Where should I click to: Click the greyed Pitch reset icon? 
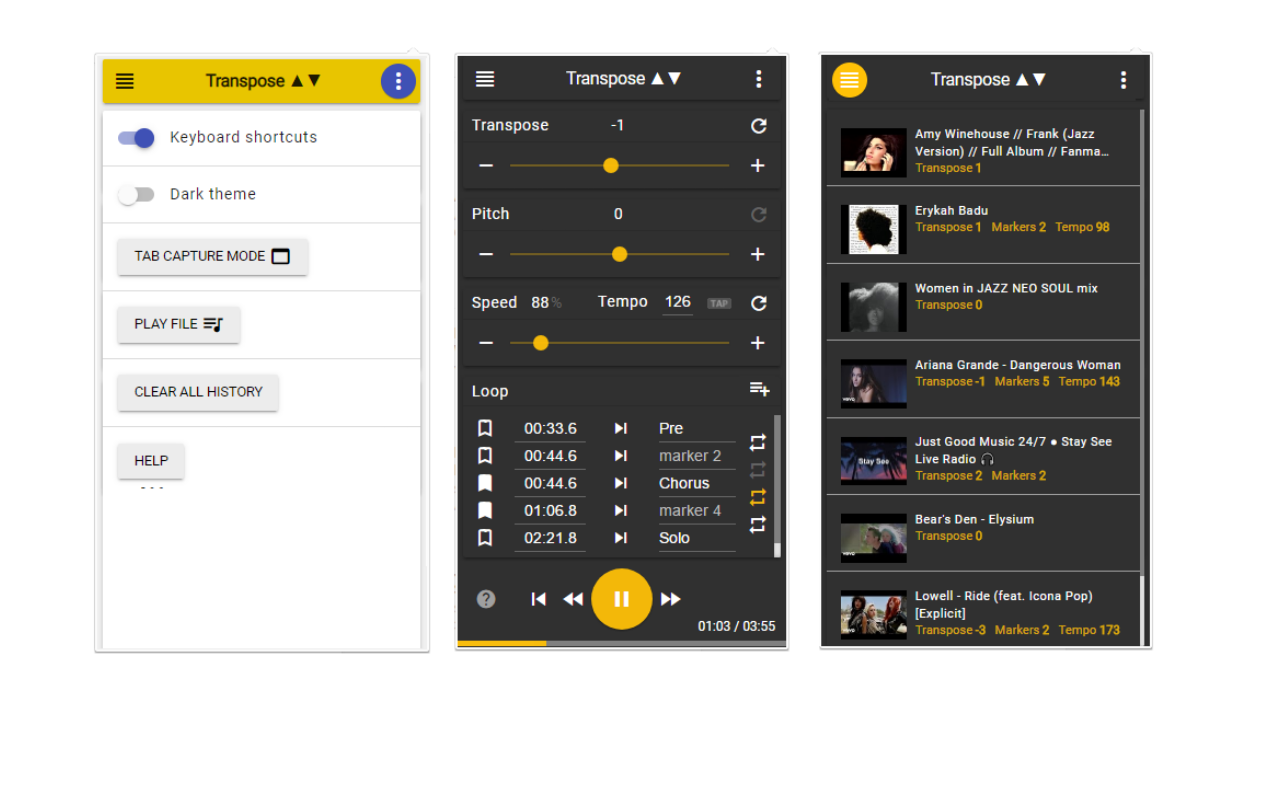pyautogui.click(x=759, y=214)
